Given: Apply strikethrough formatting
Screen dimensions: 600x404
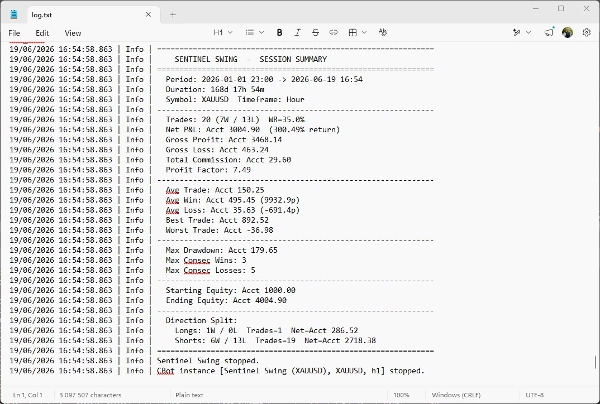Looking at the screenshot, I should pos(315,33).
